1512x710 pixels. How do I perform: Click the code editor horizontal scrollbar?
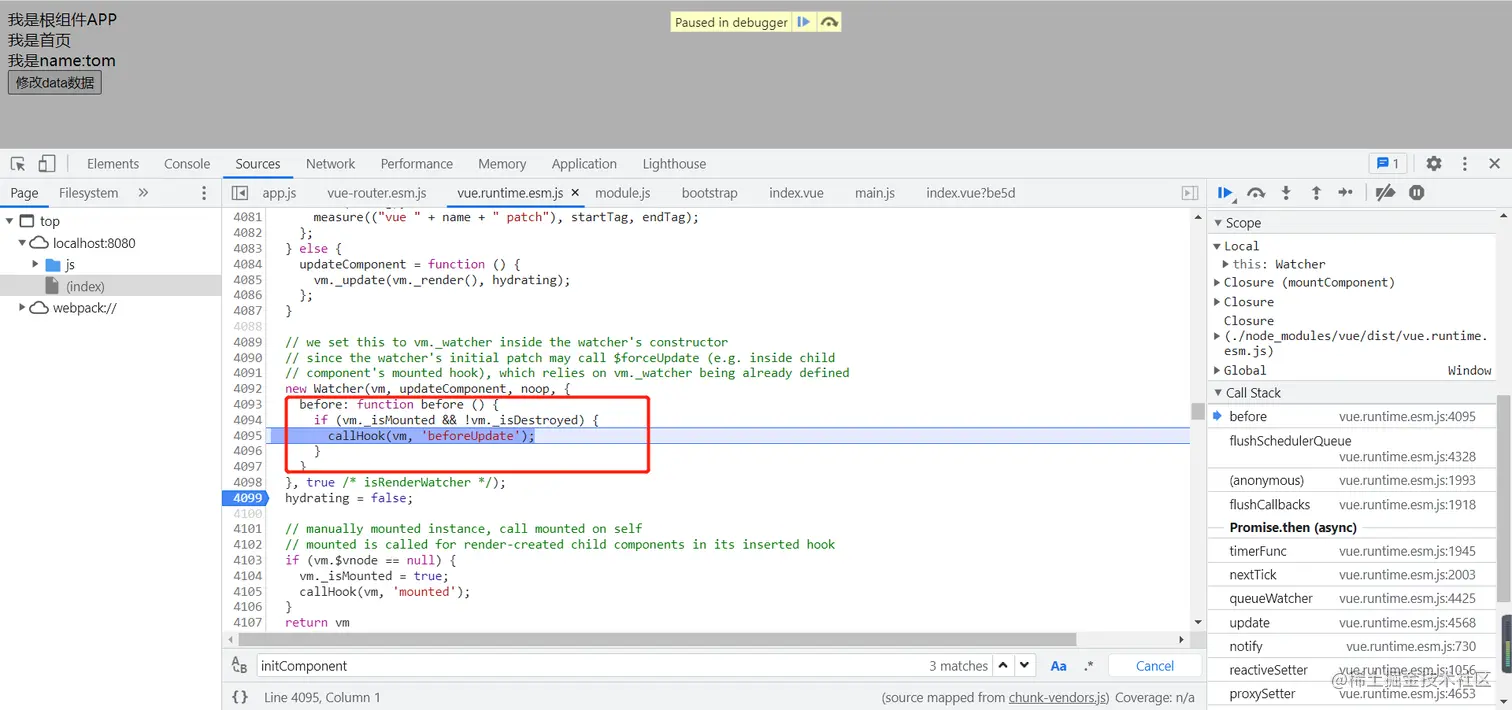tap(658, 639)
